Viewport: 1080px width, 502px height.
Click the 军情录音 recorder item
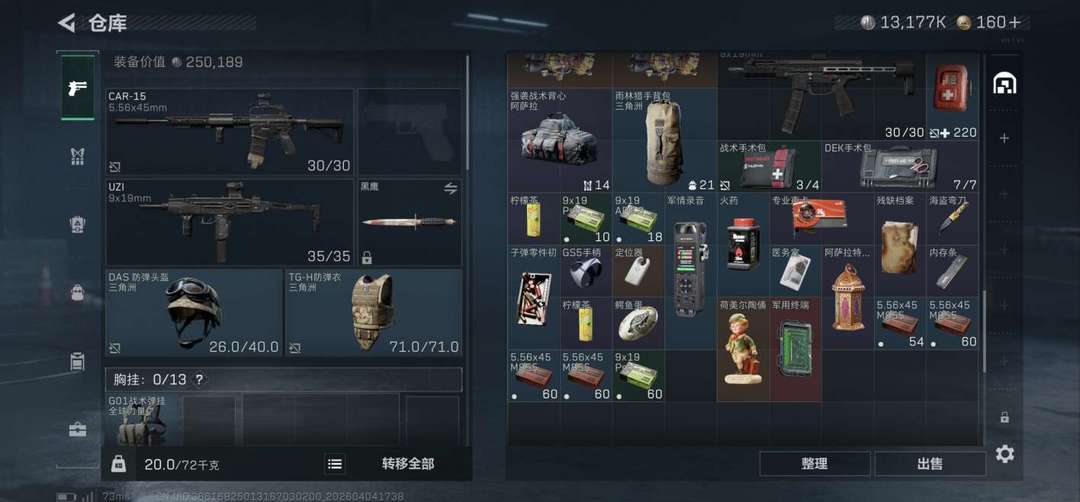(690, 261)
